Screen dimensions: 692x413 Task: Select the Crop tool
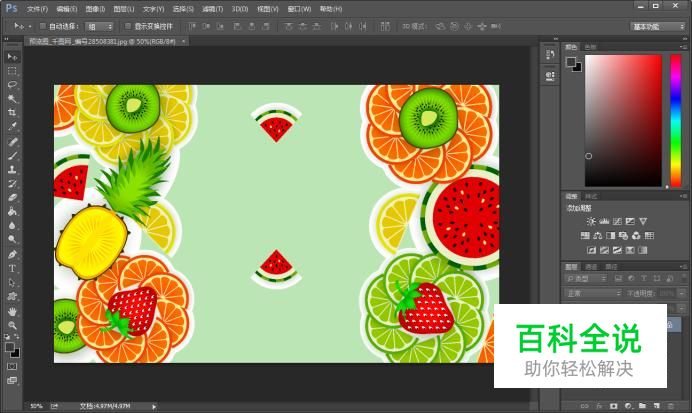click(12, 112)
